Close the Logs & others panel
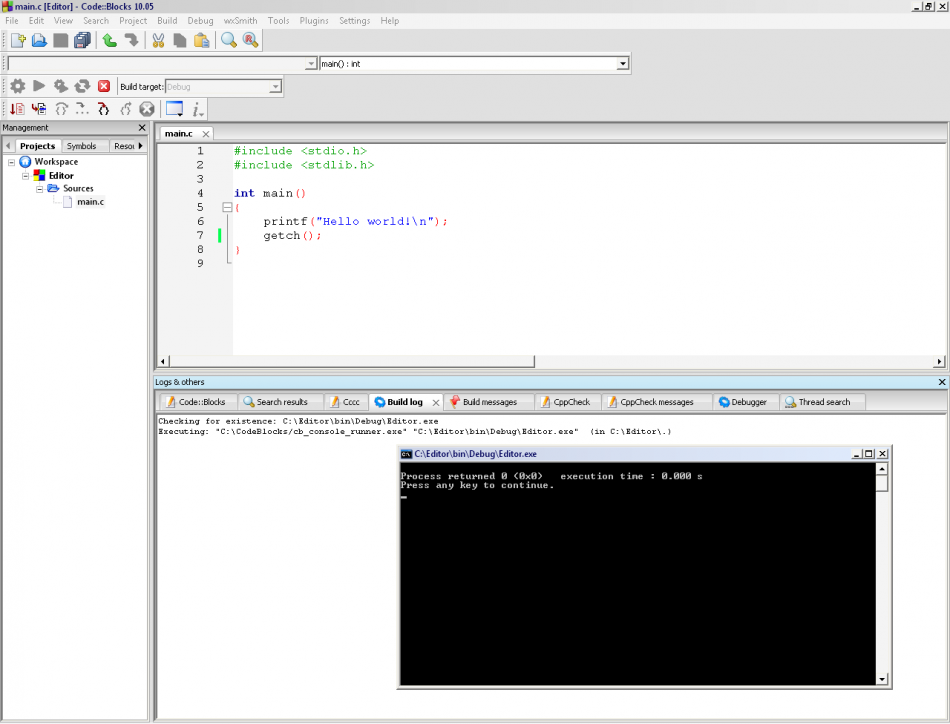Image resolution: width=950 pixels, height=724 pixels. (x=942, y=382)
